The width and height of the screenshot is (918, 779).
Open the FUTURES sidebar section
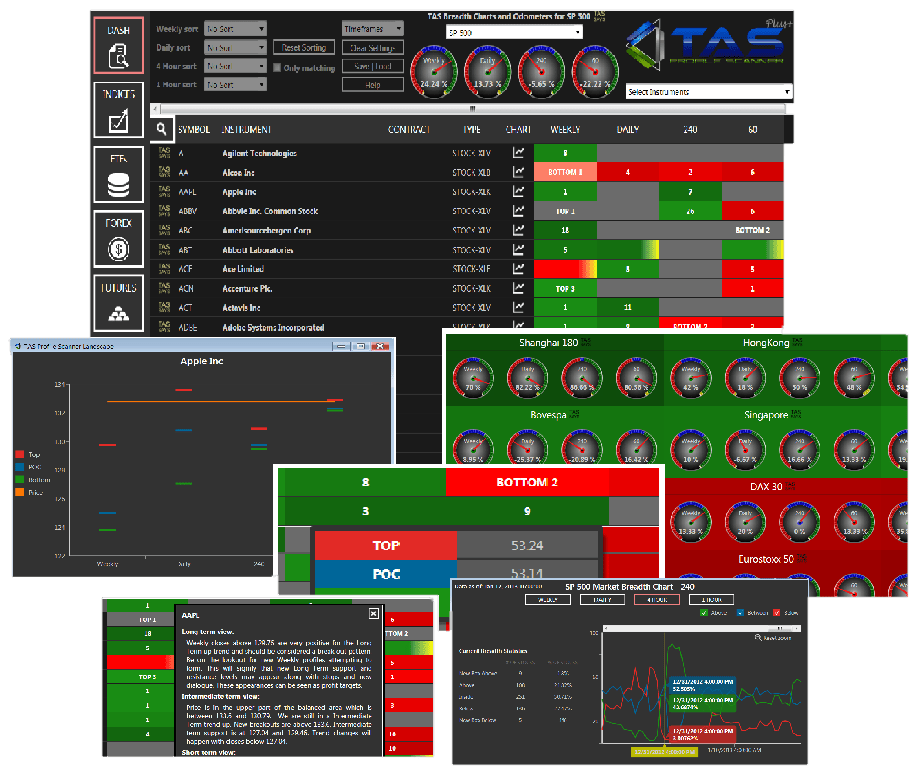point(118,303)
